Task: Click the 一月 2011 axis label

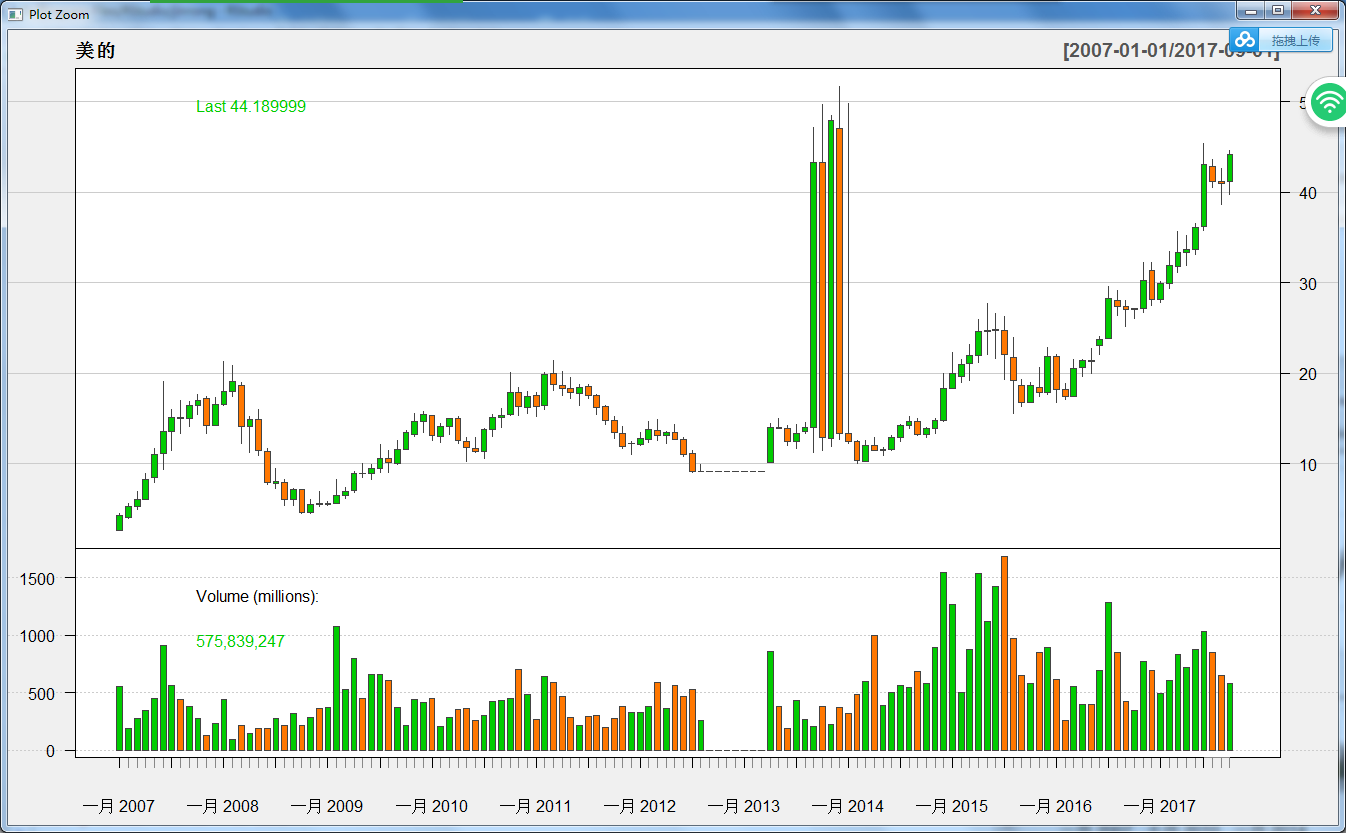Action: 535,806
